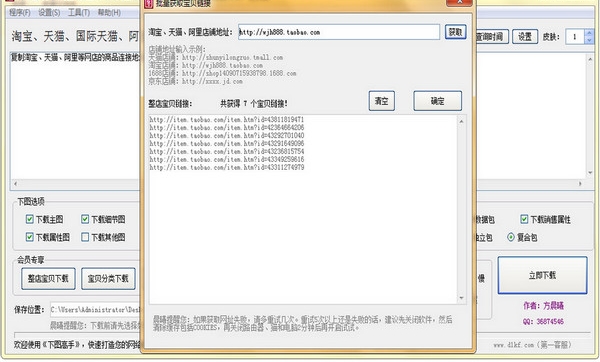Click the 保存位置 path field
The width and height of the screenshot is (600, 362).
[x=95, y=310]
